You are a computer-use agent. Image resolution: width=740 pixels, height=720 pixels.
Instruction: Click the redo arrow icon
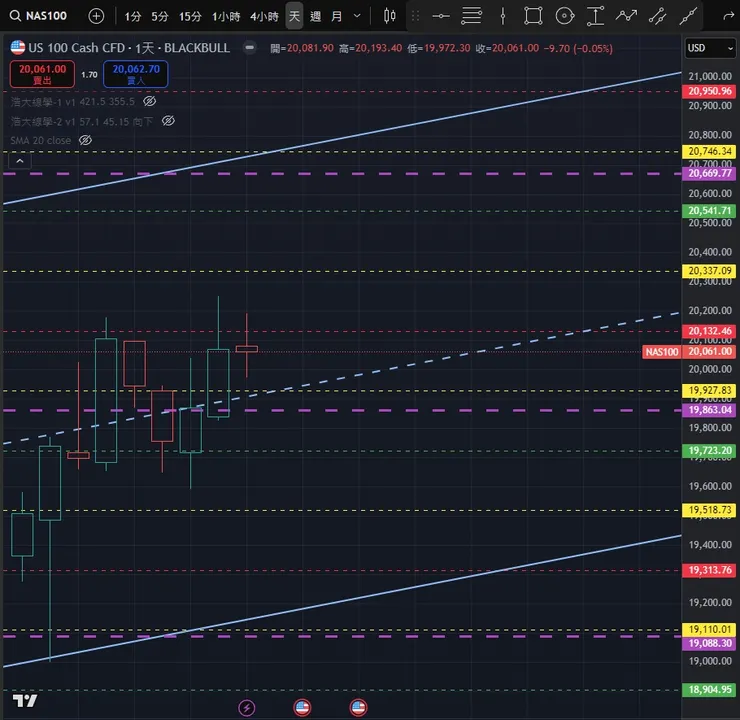[x=728, y=17]
